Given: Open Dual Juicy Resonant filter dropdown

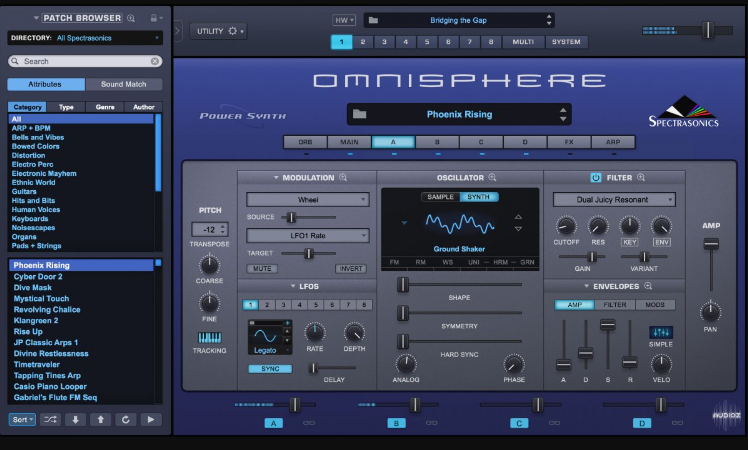Looking at the screenshot, I should click(x=614, y=199).
